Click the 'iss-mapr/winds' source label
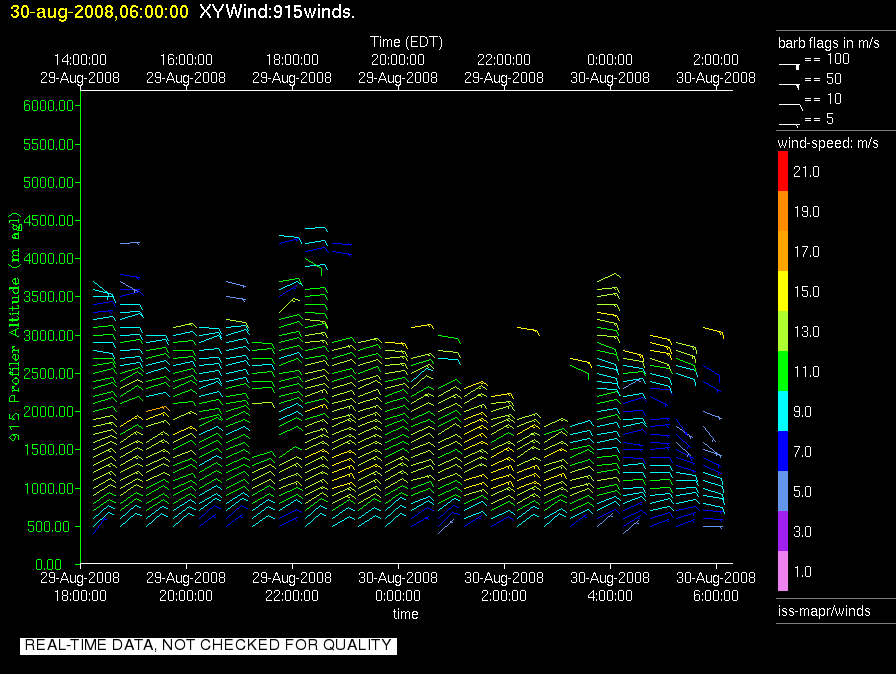Screen dimensions: 896x674 824,611
